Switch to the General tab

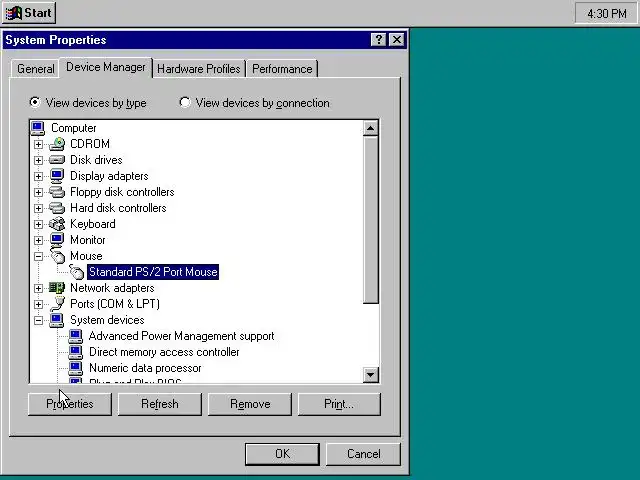pos(36,69)
